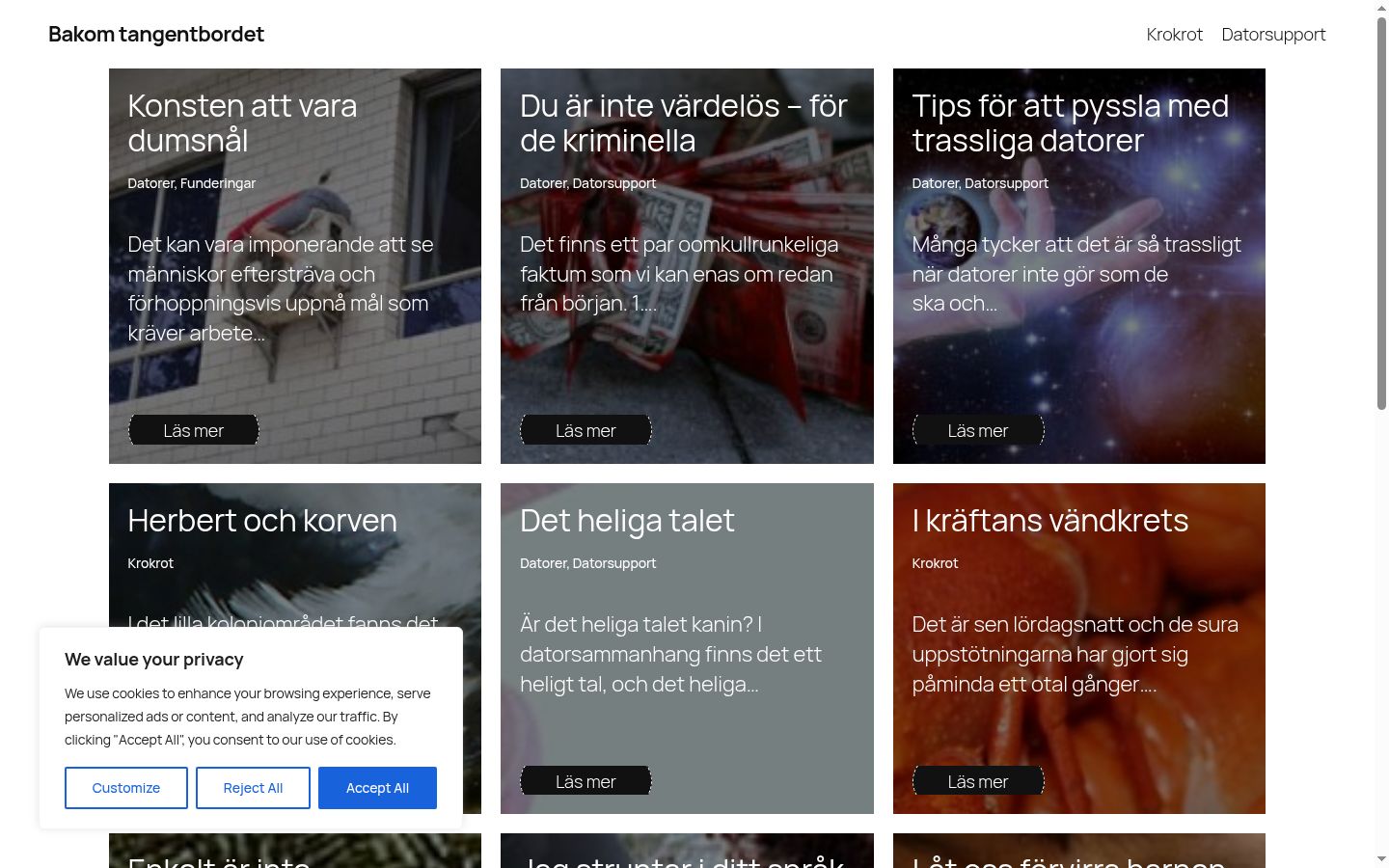Click the Customize cookie button
The image size is (1389, 868).
tap(126, 788)
